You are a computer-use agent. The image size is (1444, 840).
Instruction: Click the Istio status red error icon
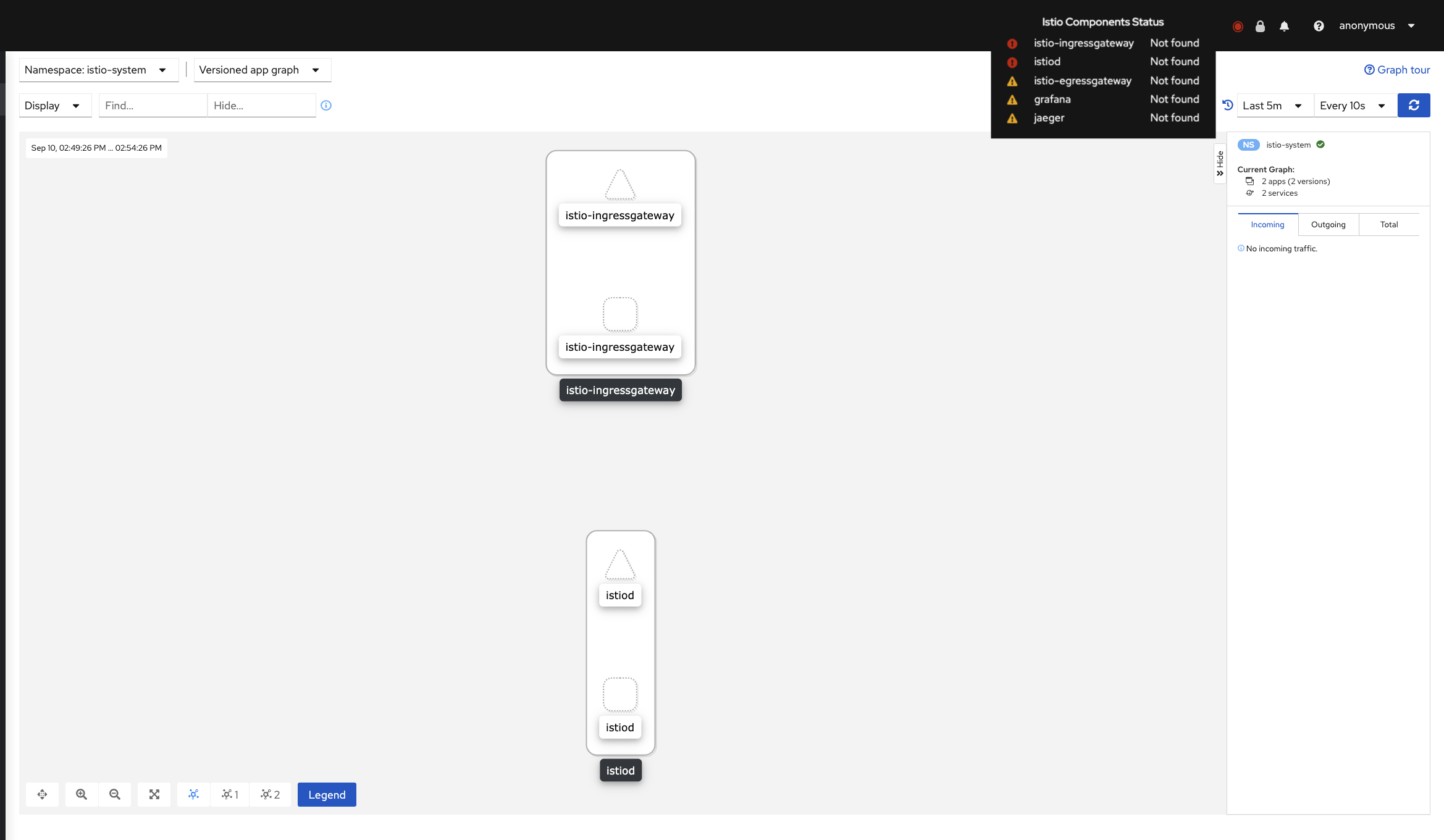[1237, 26]
